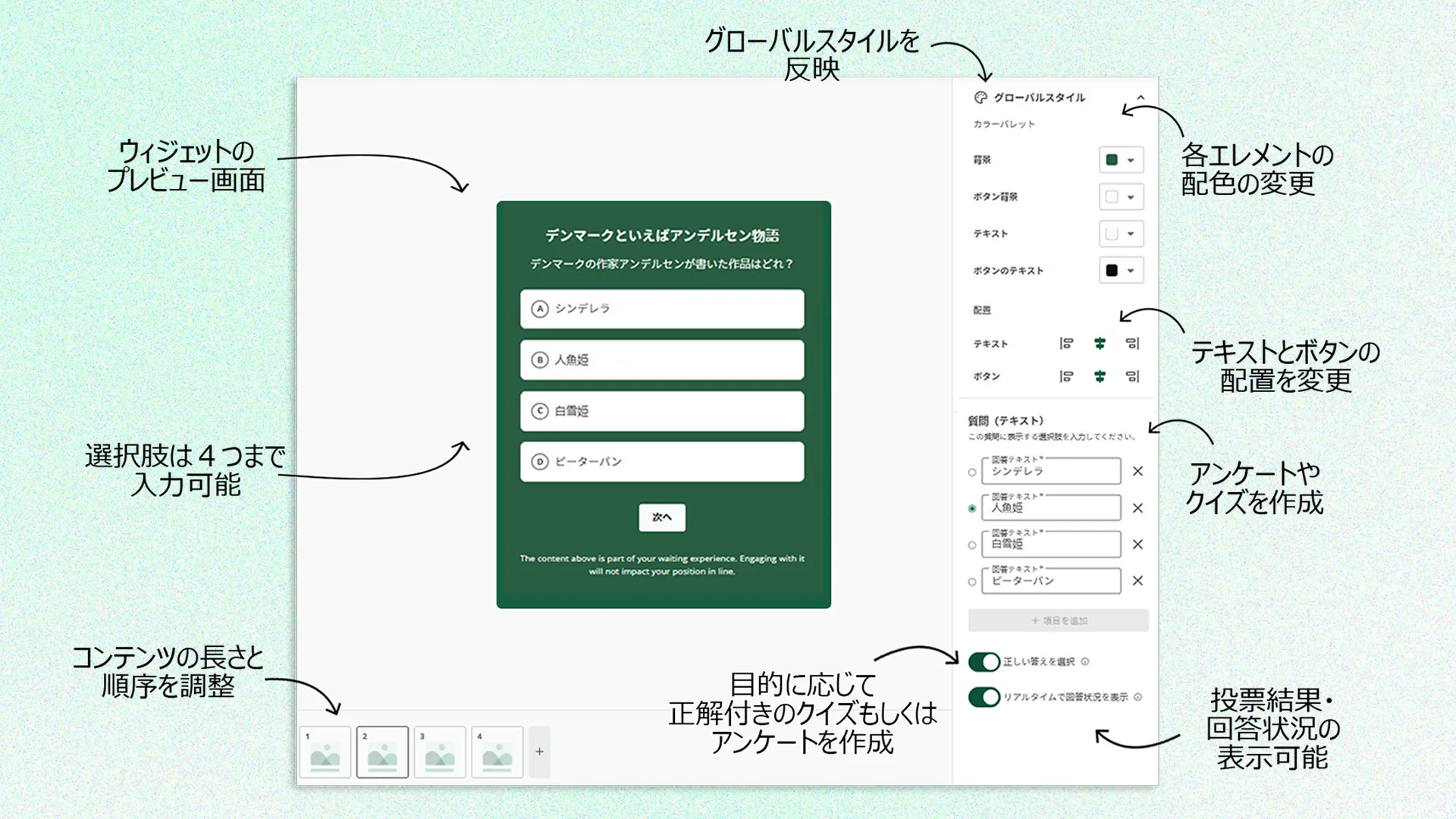
Task: Select right alignment for テキスト
Action: click(1131, 343)
